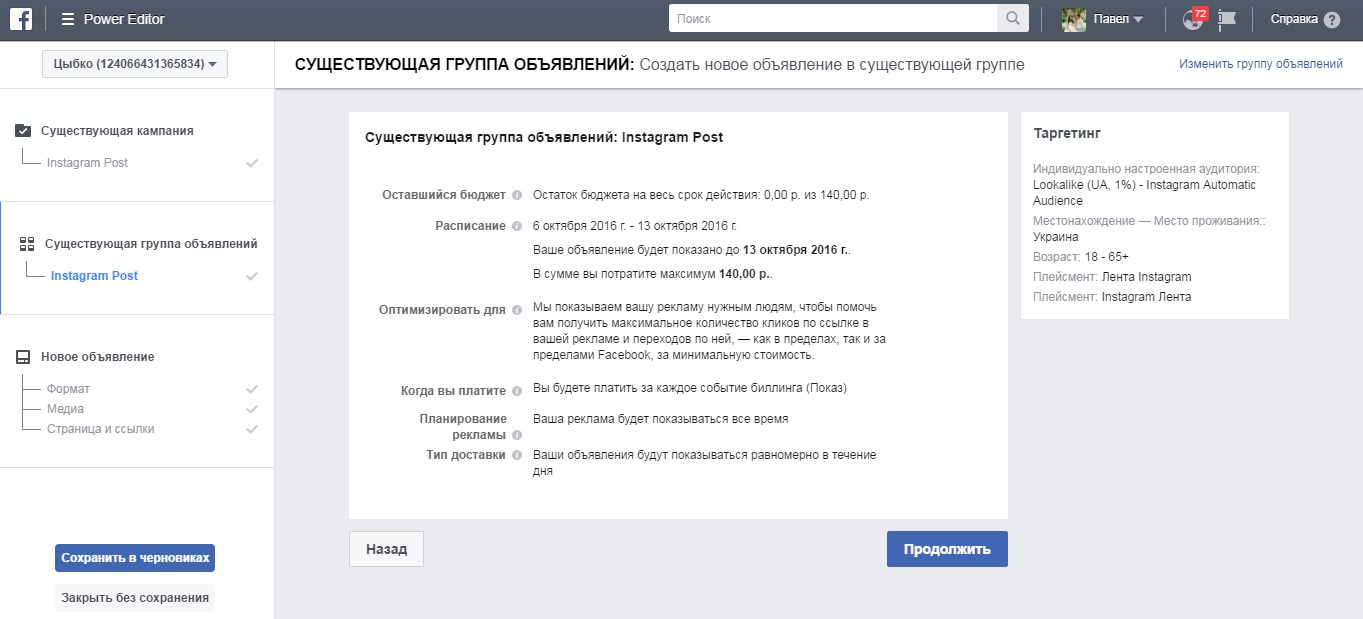Screen dimensions: 1363x619
Task: Click the text Ваша реклама будет показываться все время
Action: (661, 419)
